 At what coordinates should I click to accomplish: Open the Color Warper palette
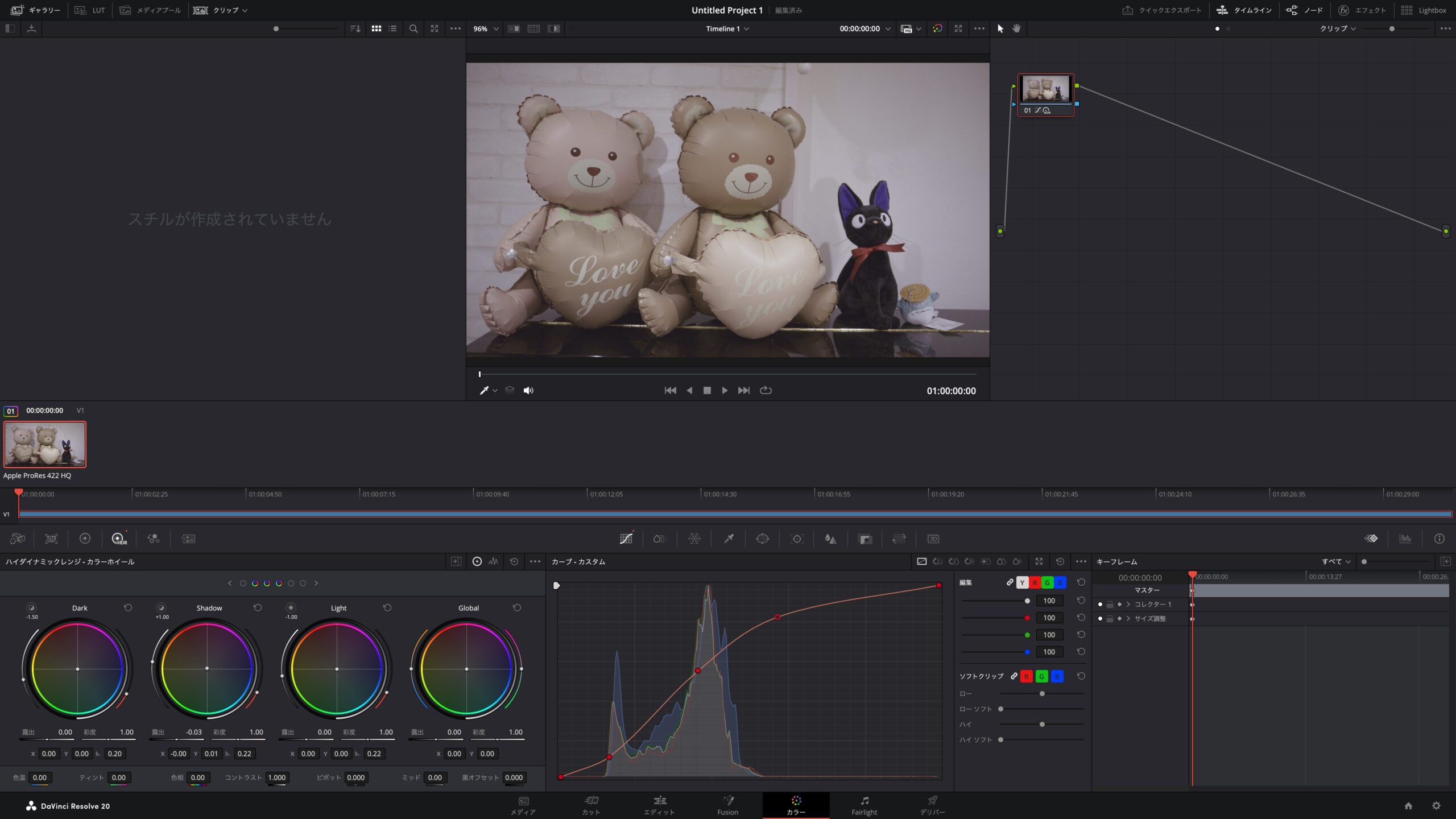pos(694,539)
